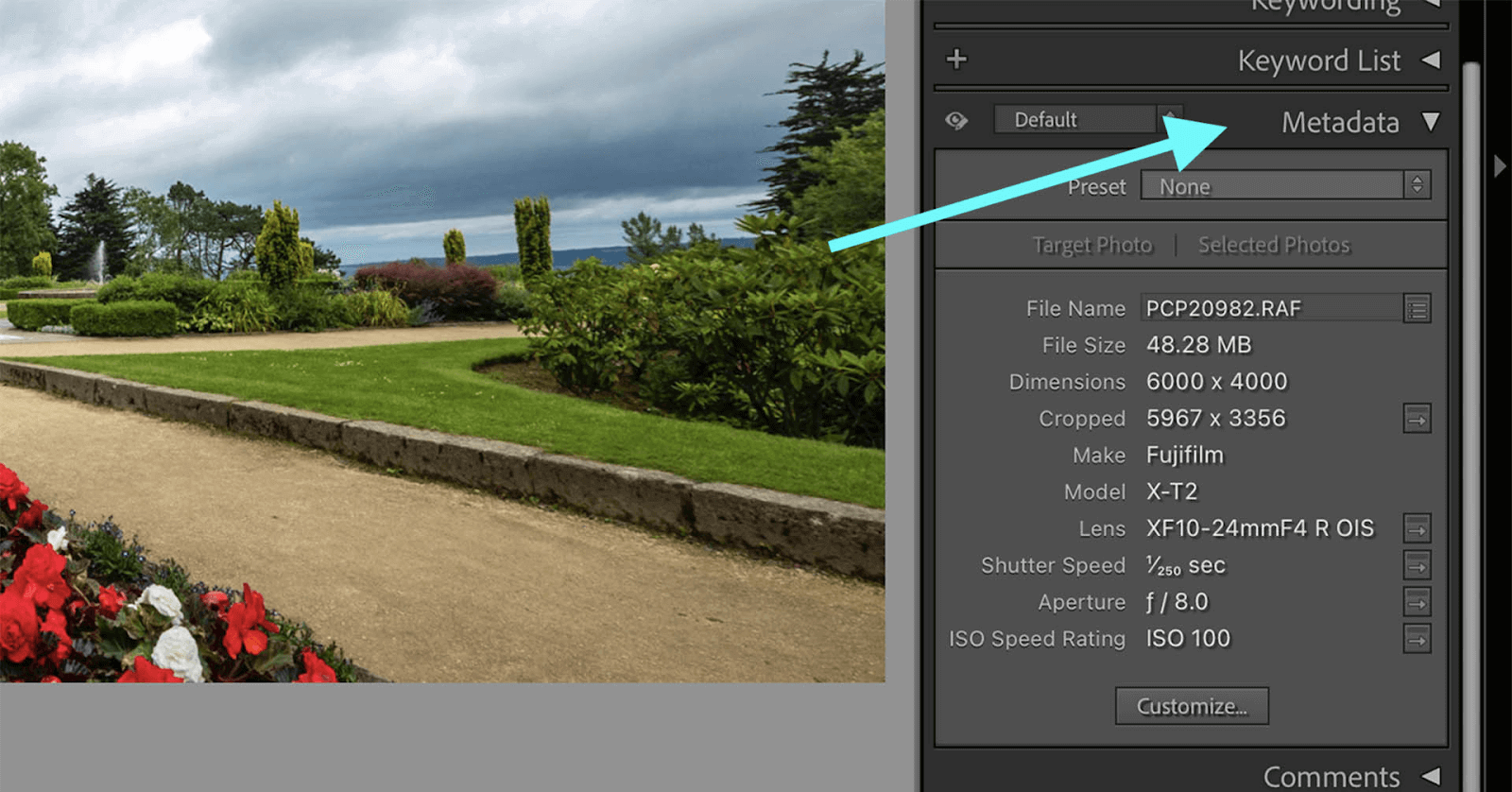
Task: Click the File Name field PCP20982.RAF
Action: coord(1270,309)
